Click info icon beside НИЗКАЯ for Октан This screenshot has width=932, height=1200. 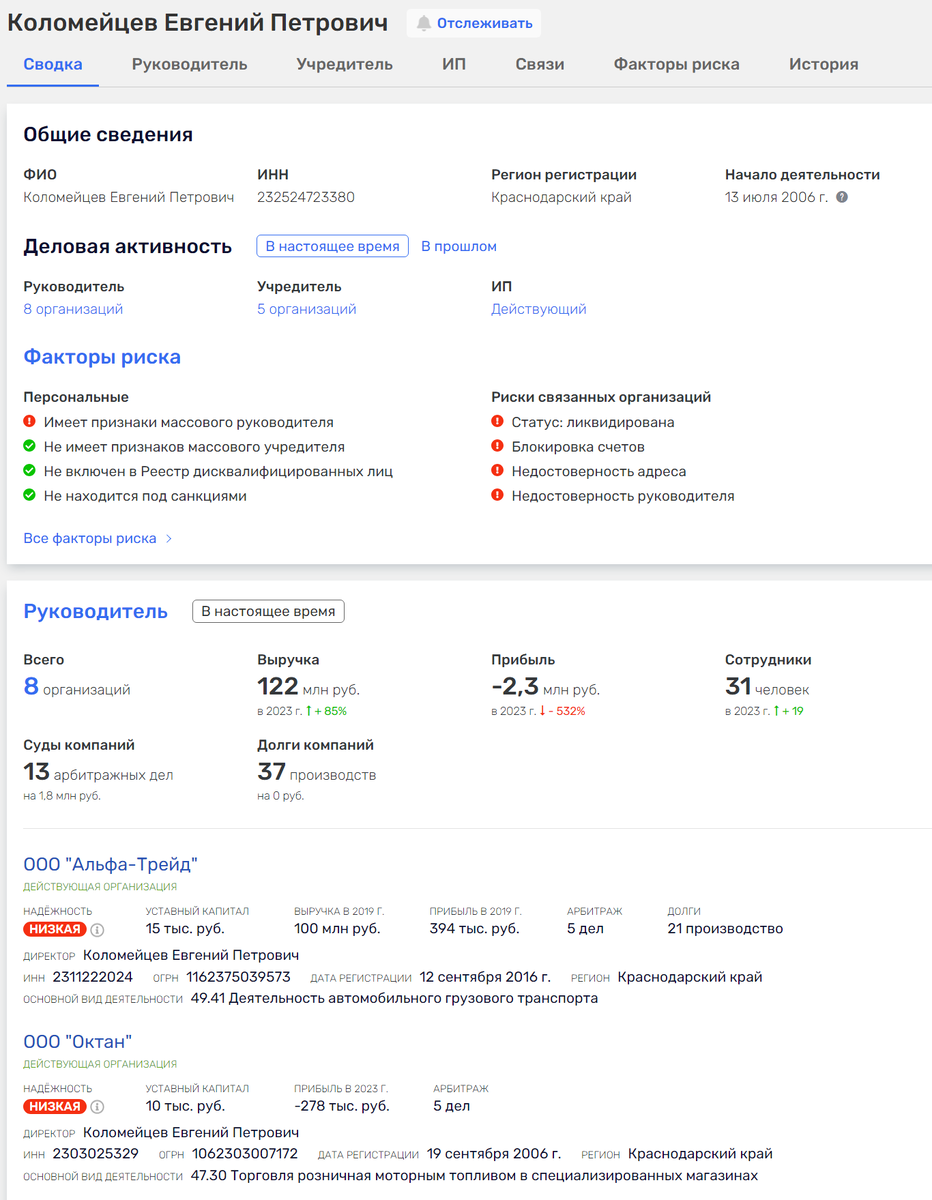[x=97, y=1106]
